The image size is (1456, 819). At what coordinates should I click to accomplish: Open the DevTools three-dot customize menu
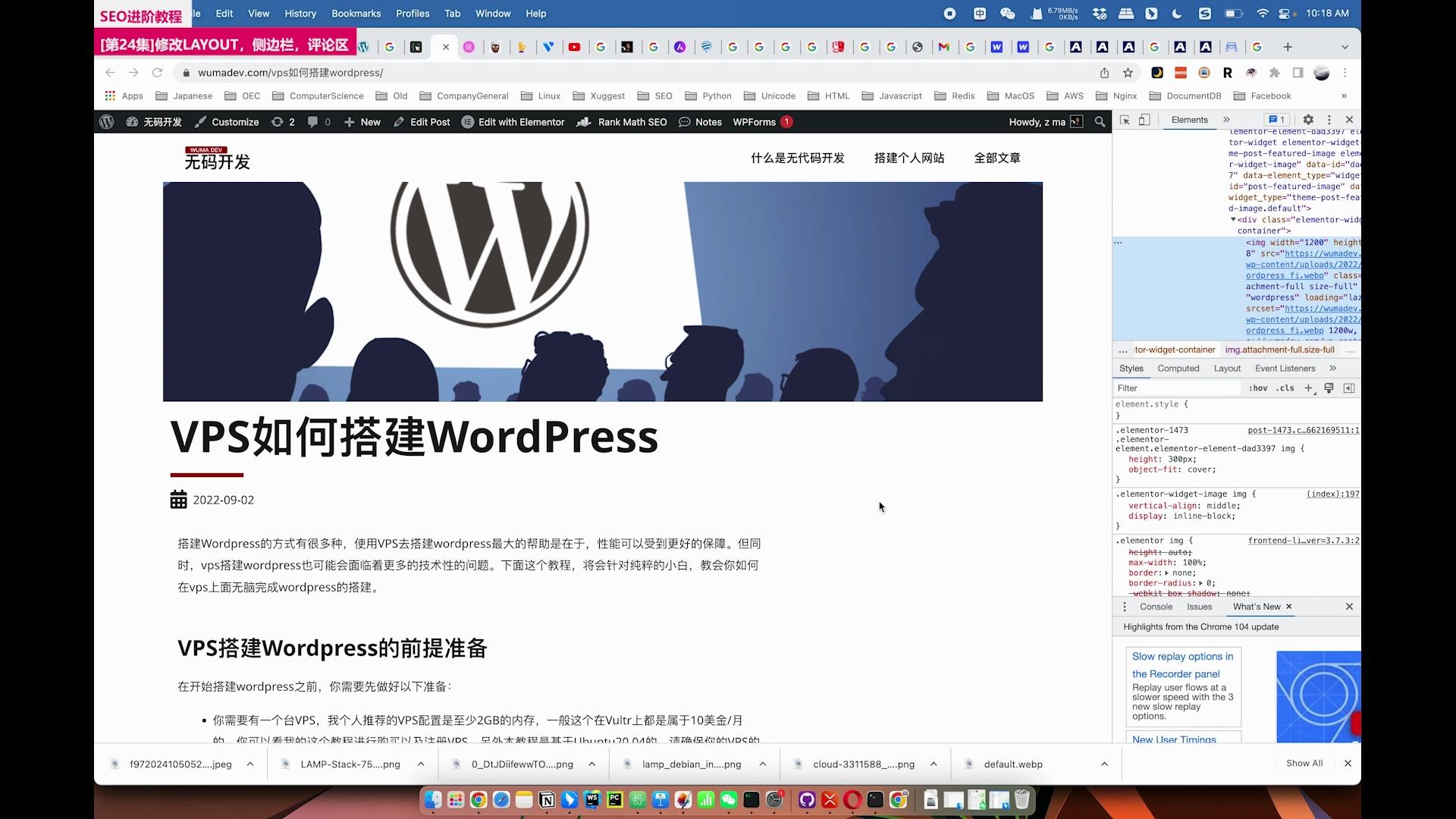pyautogui.click(x=1329, y=120)
